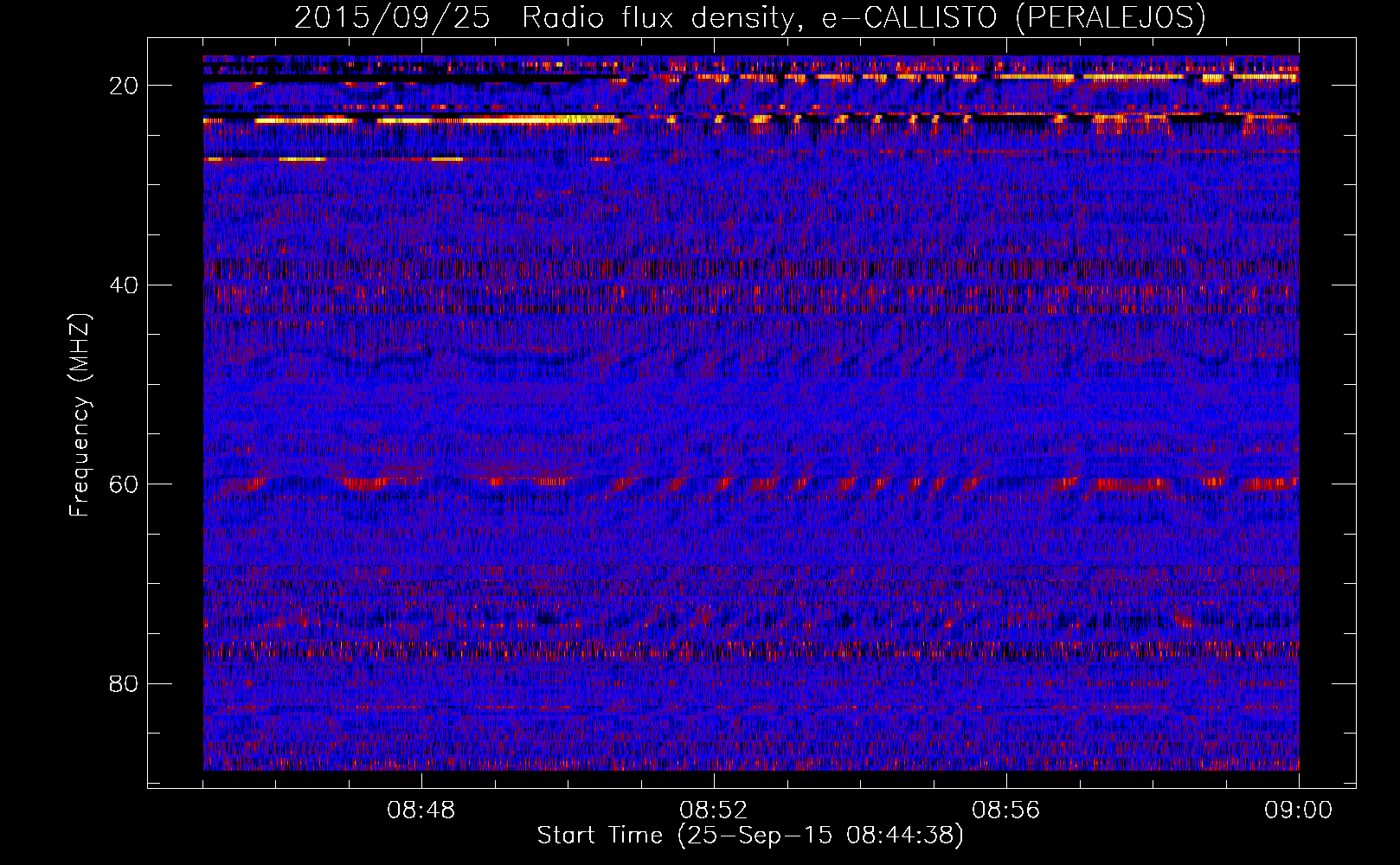The height and width of the screenshot is (865, 1400).
Task: Click the plot title '2015/09/25 Radio flux density, e-CALLISTO (PERALEJOS)'
Action: point(749,18)
